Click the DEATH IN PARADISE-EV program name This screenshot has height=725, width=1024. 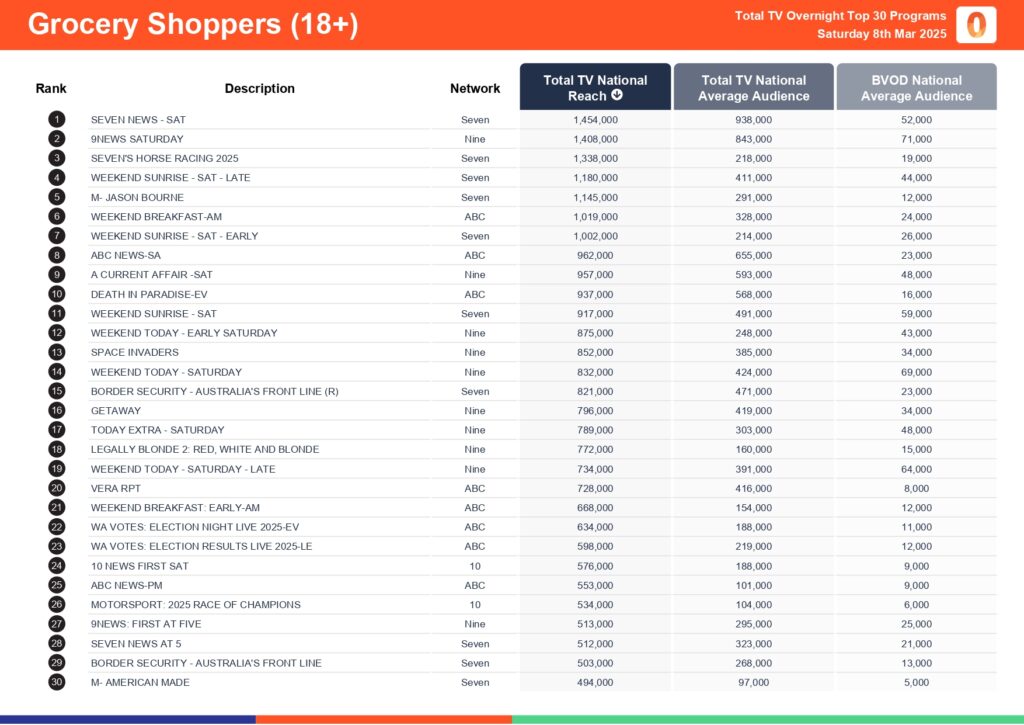pyautogui.click(x=149, y=294)
